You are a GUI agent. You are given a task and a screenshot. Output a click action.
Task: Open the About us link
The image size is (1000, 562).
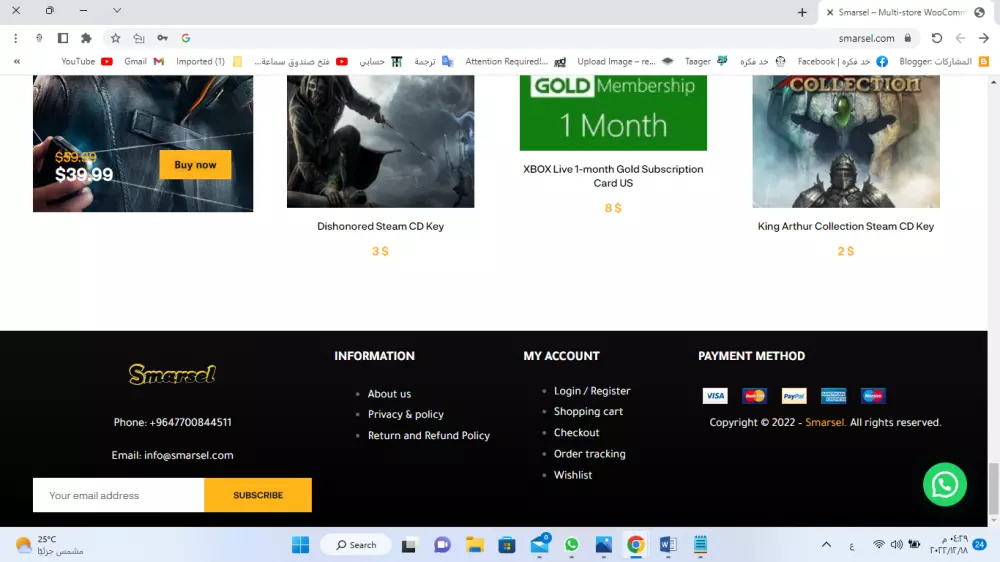[389, 394]
